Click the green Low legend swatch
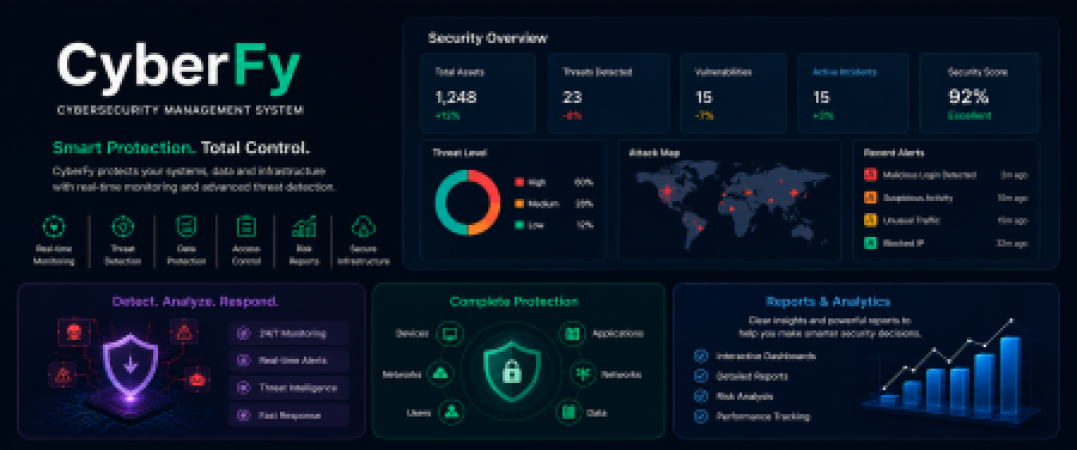 coord(519,225)
